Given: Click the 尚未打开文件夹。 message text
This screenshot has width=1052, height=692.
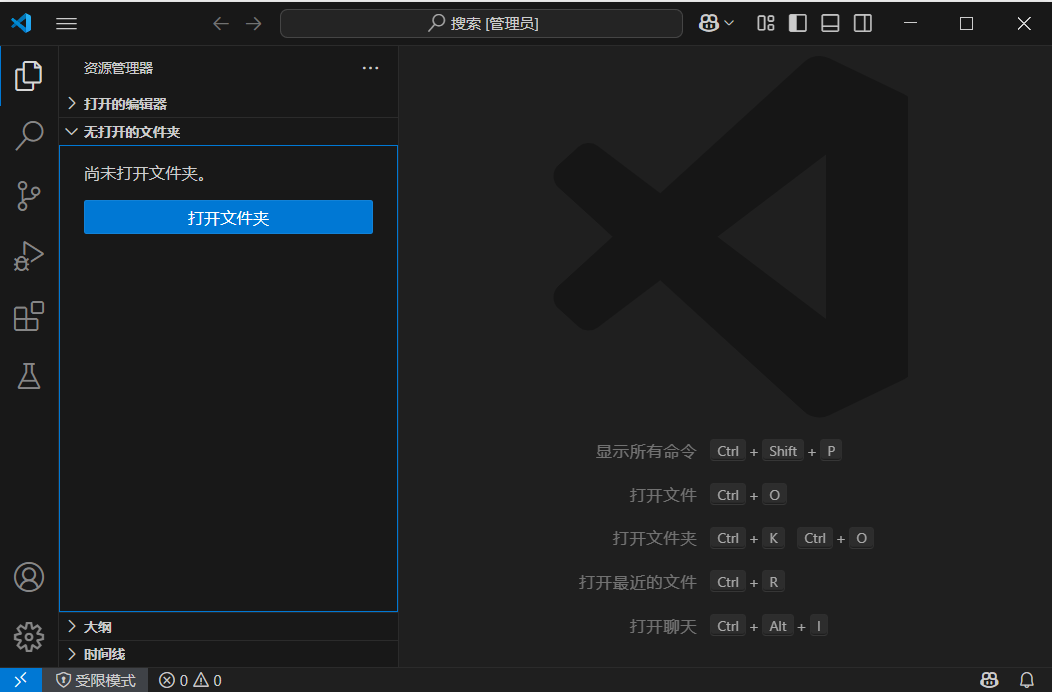Looking at the screenshot, I should (145, 174).
